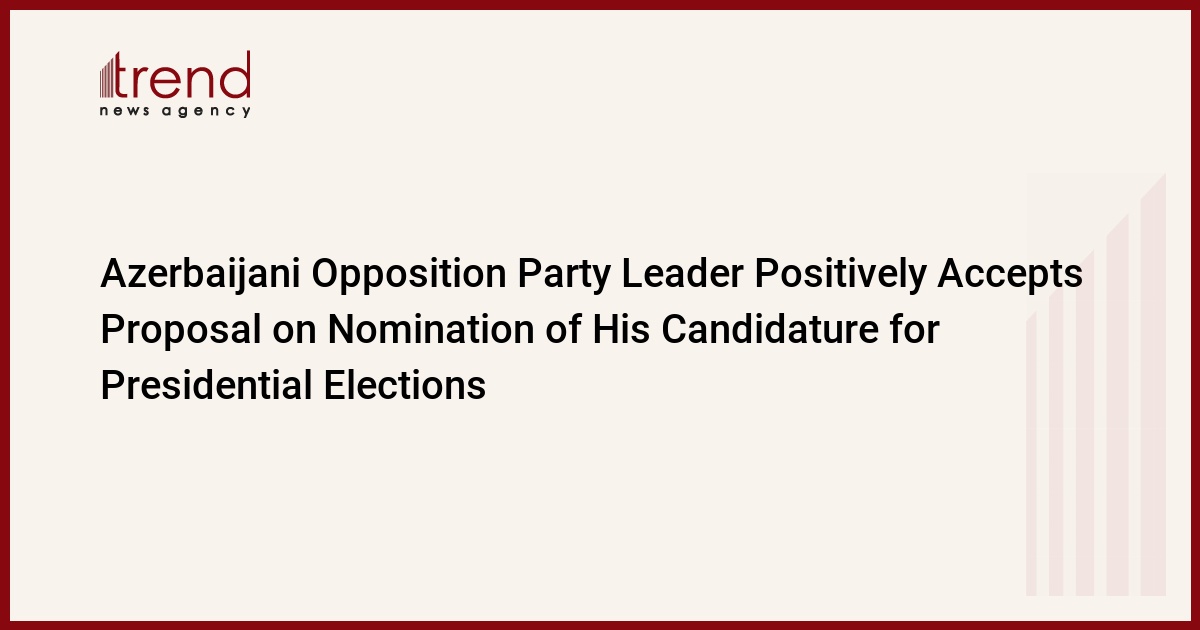The image size is (1200, 630).
Task: Click the word "for" ending the second line
Action: (x=911, y=330)
